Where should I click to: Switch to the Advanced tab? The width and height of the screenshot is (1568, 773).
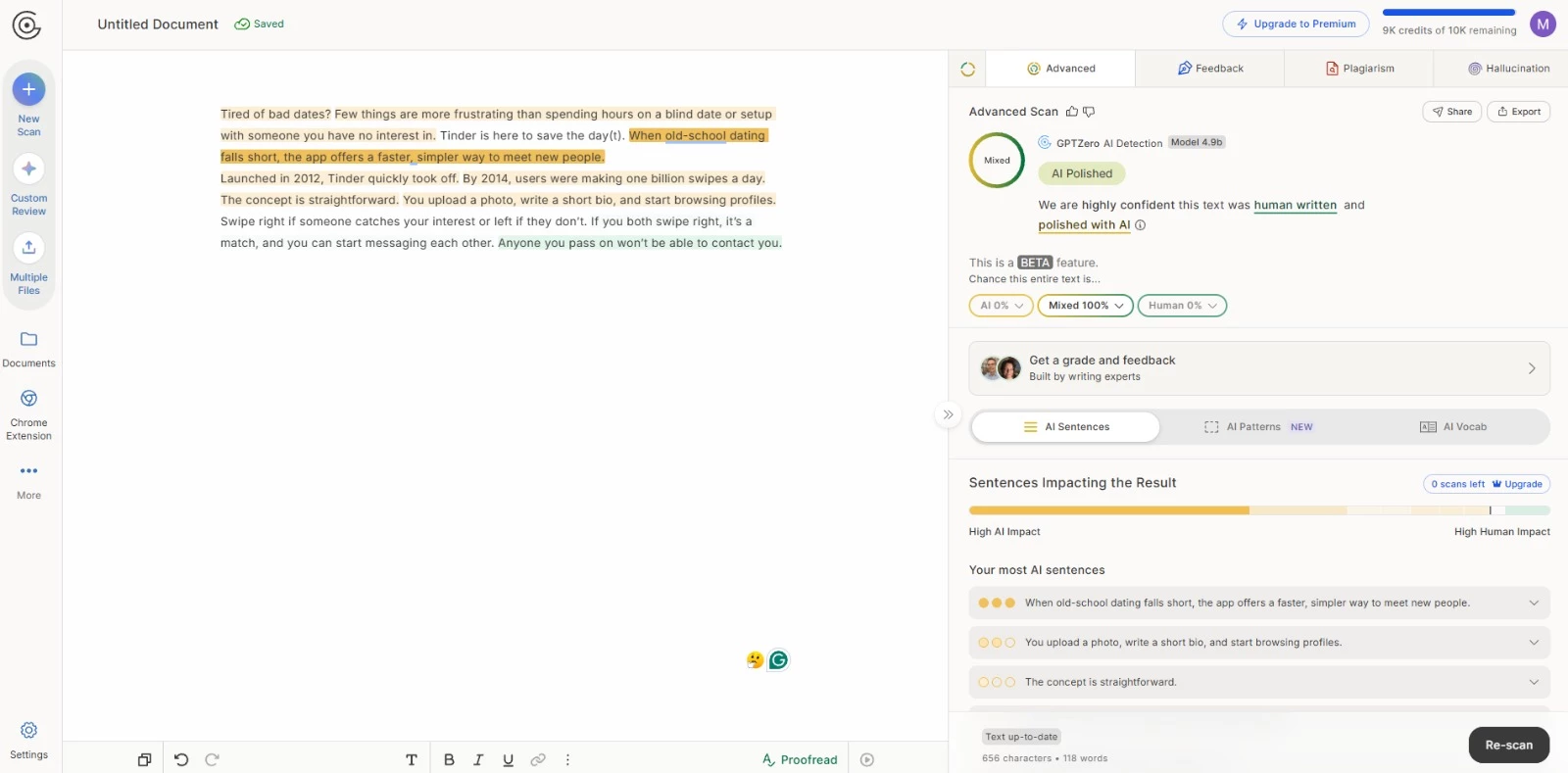coord(1060,69)
